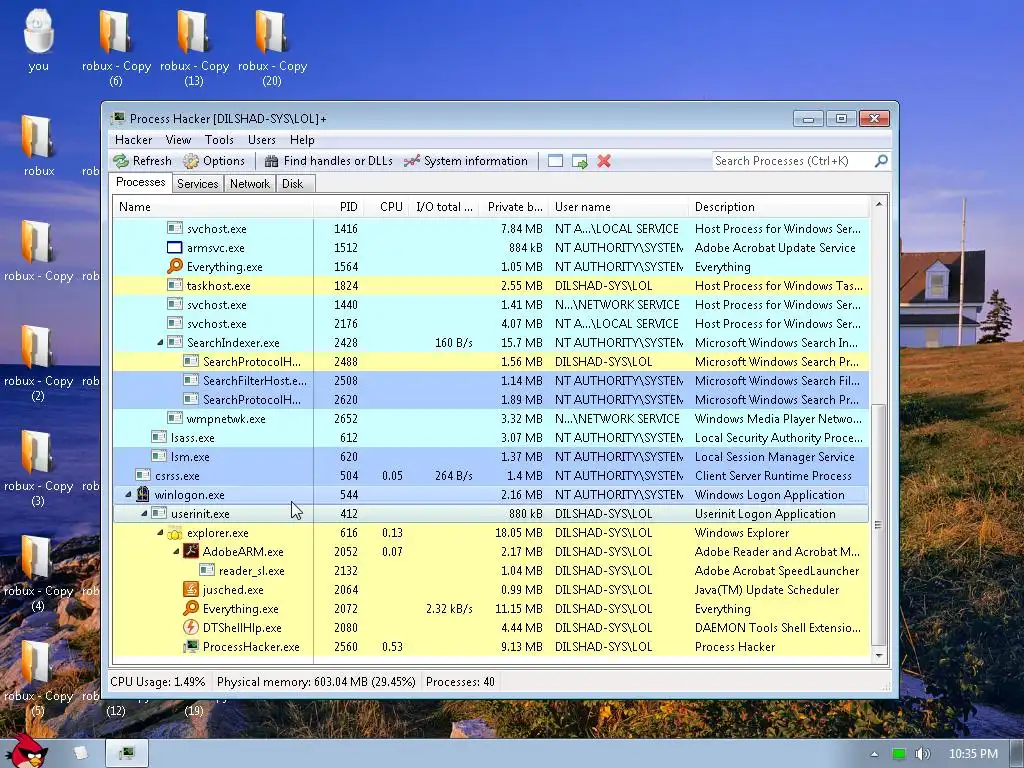Click the Everything.exe icon with PID 2072
The height and width of the screenshot is (768, 1024).
click(x=191, y=608)
